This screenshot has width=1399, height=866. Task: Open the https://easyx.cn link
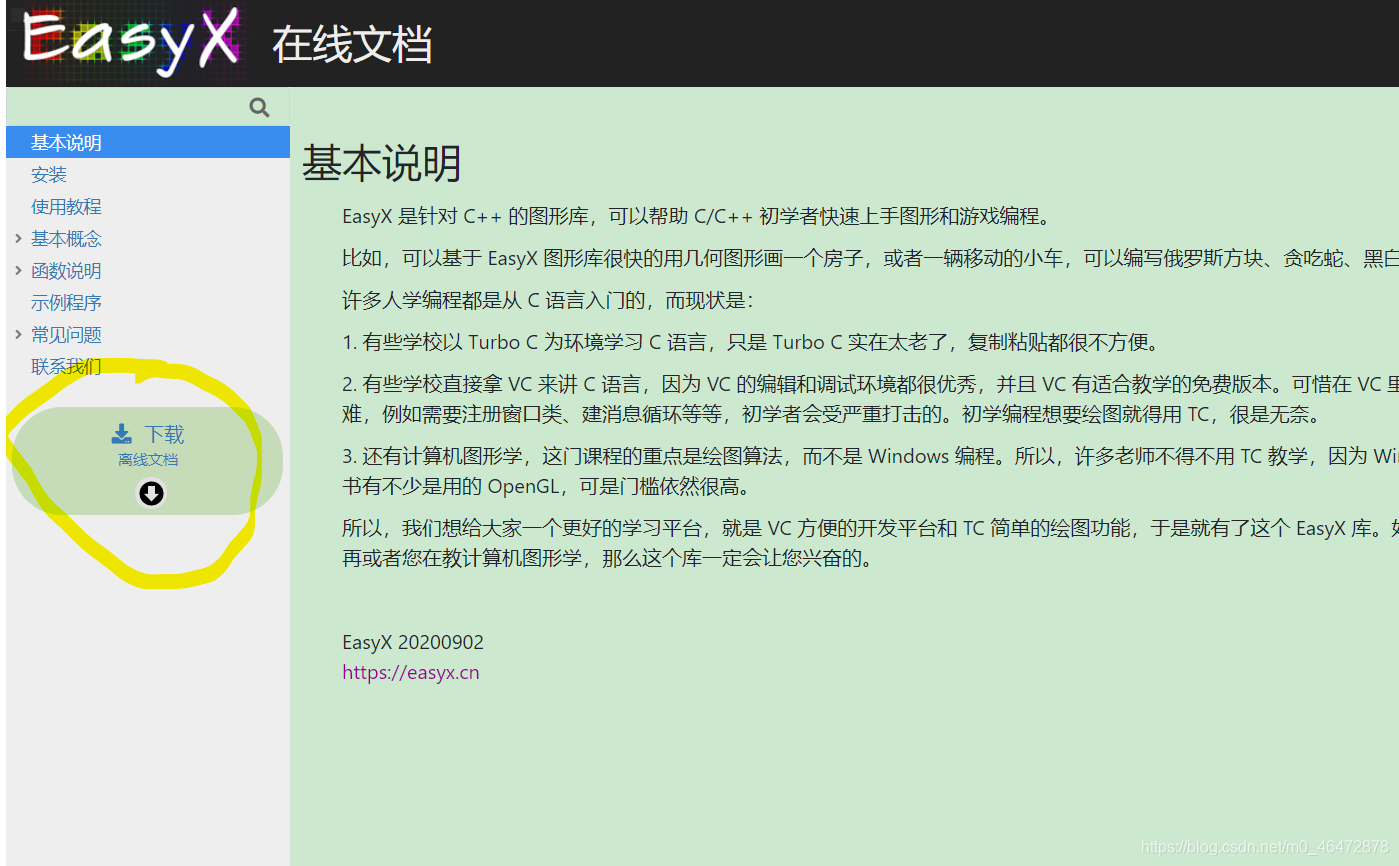pos(411,672)
